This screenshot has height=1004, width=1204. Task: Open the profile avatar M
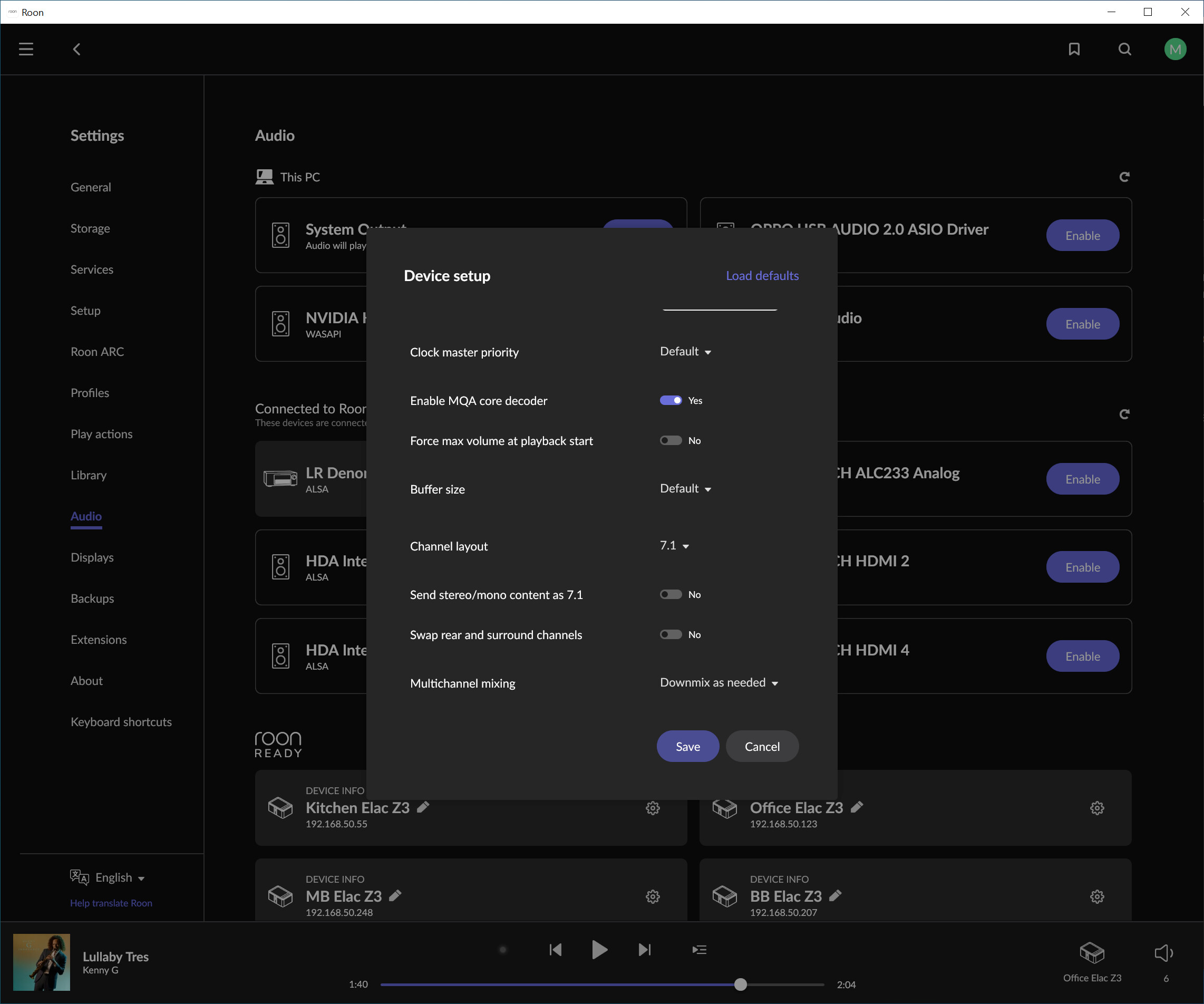(1175, 50)
